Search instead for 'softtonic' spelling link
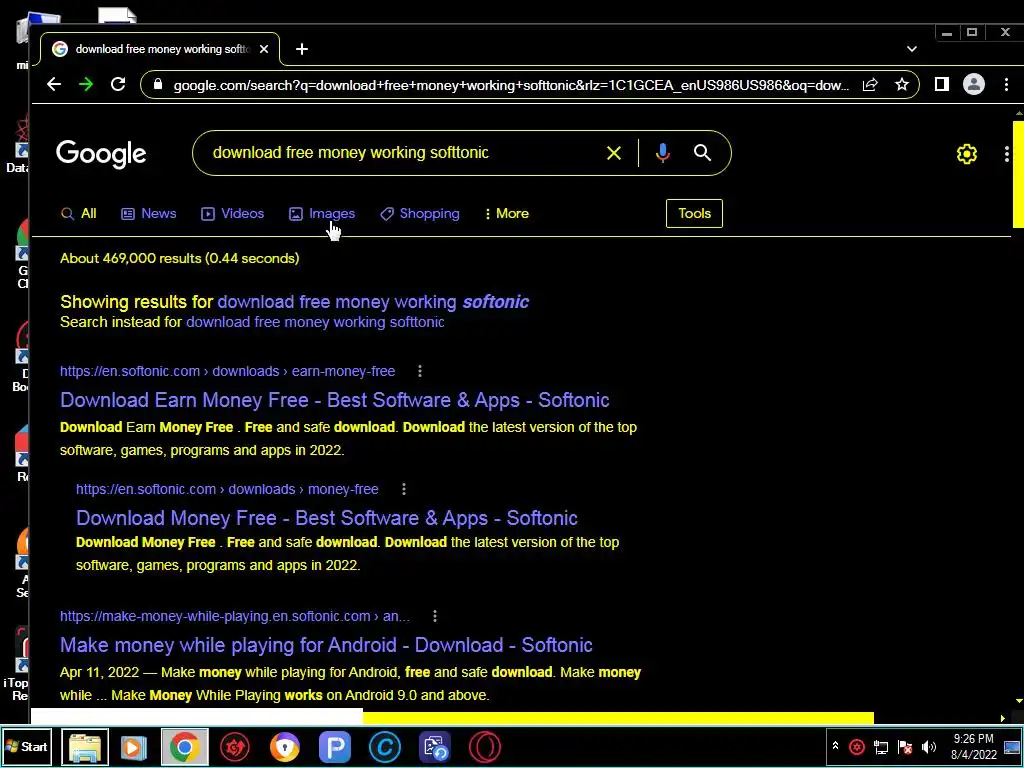The width and height of the screenshot is (1024, 768). click(x=315, y=322)
